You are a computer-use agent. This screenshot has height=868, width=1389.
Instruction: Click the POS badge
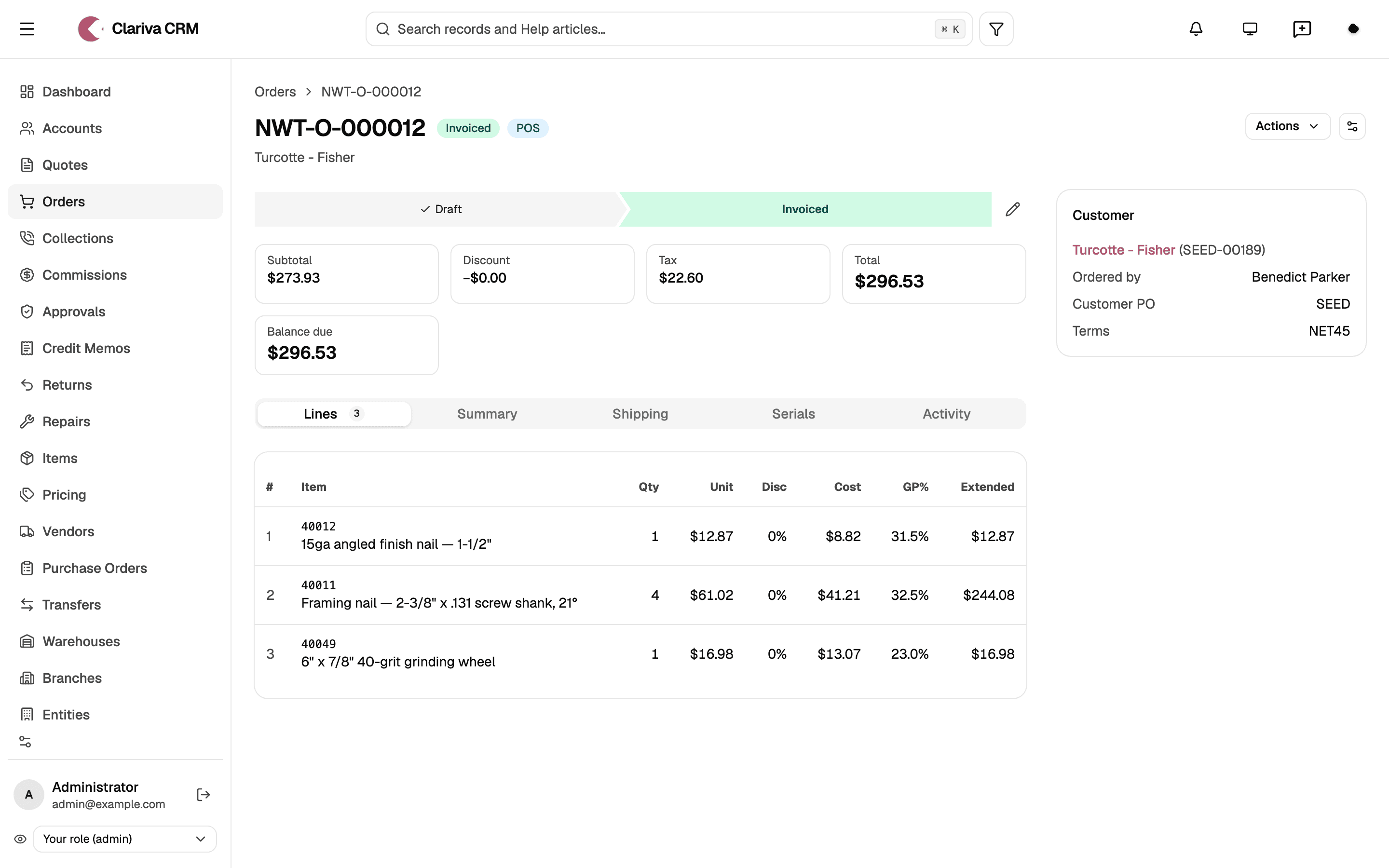coord(528,128)
